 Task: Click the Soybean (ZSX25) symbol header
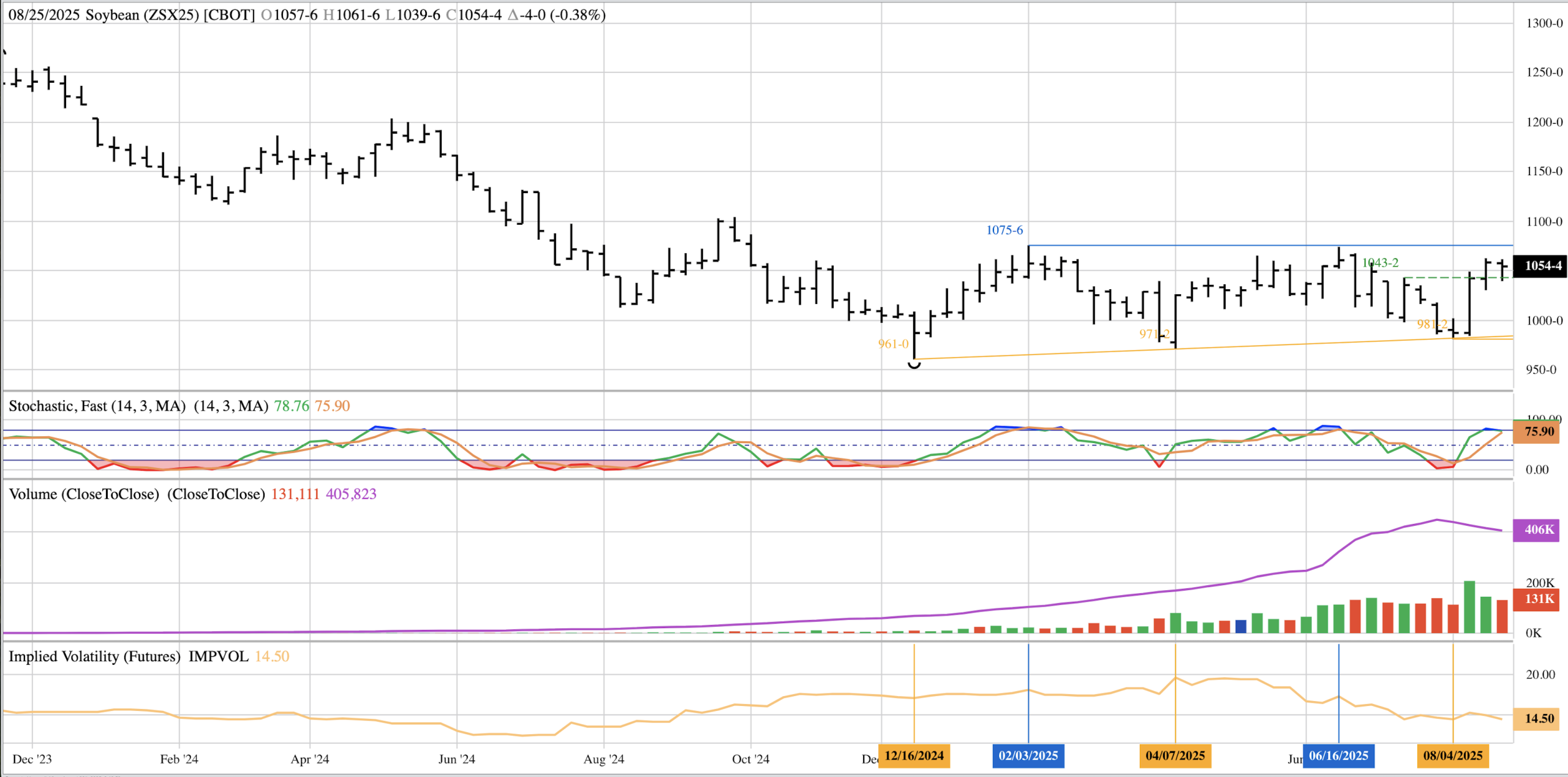142,15
